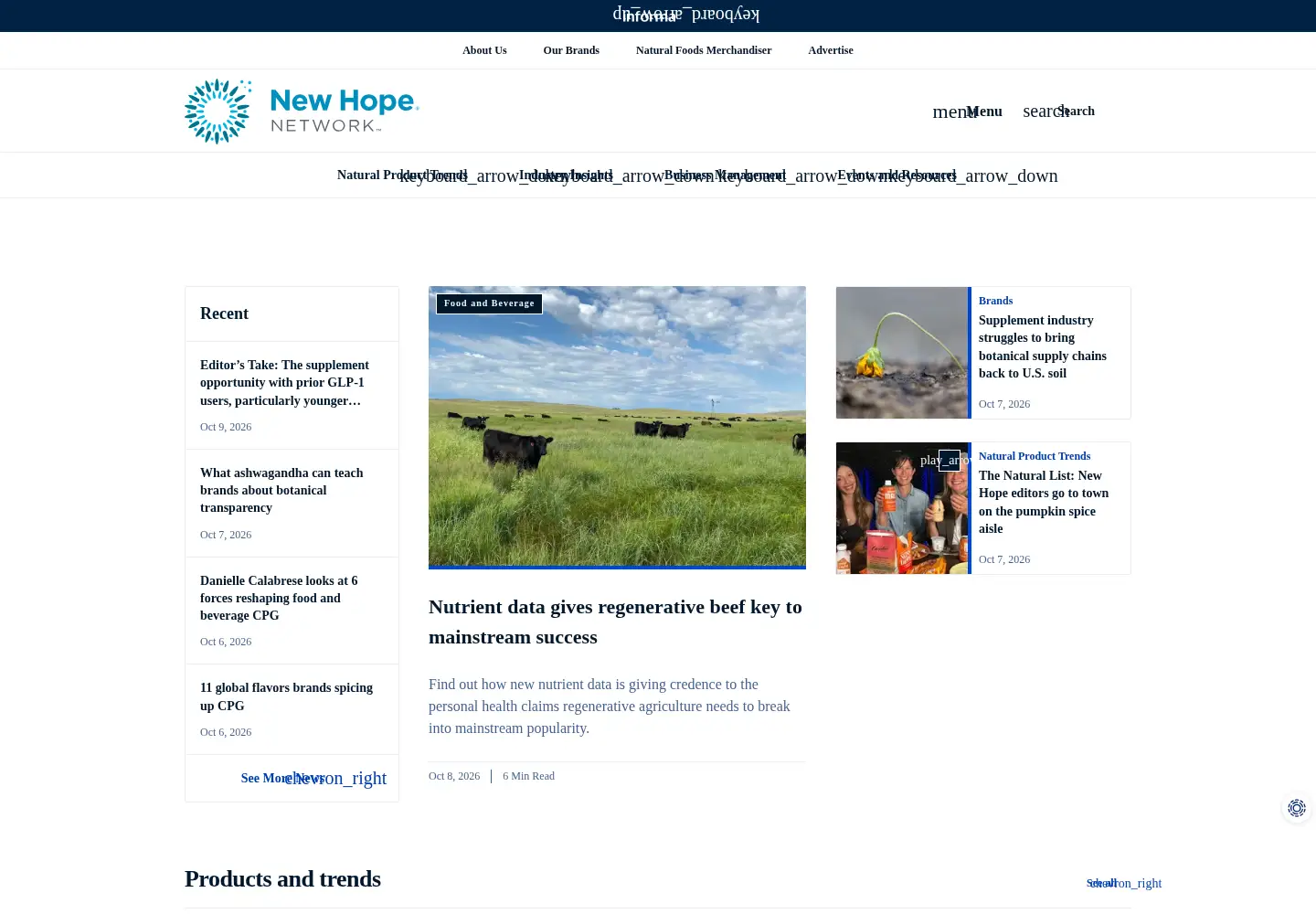Open the 11 global flavors brands article
1316x914 pixels.
[x=286, y=696]
